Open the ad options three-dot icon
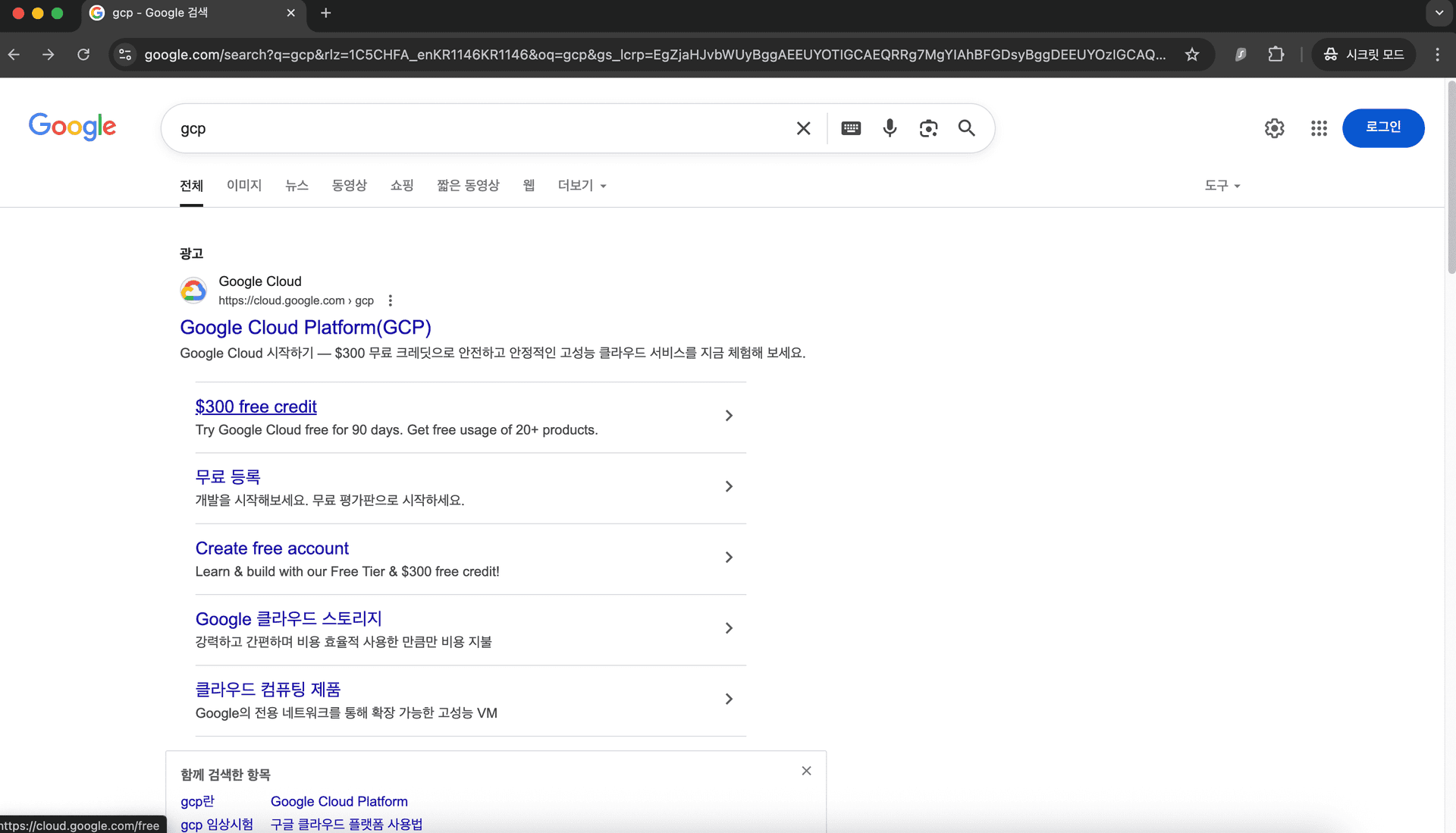This screenshot has height=833, width=1456. (391, 300)
